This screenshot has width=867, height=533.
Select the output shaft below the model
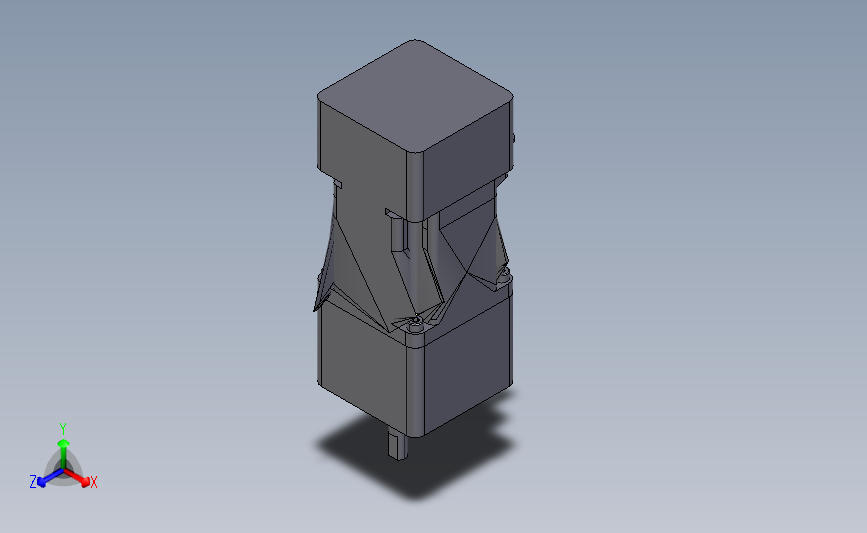[x=397, y=445]
